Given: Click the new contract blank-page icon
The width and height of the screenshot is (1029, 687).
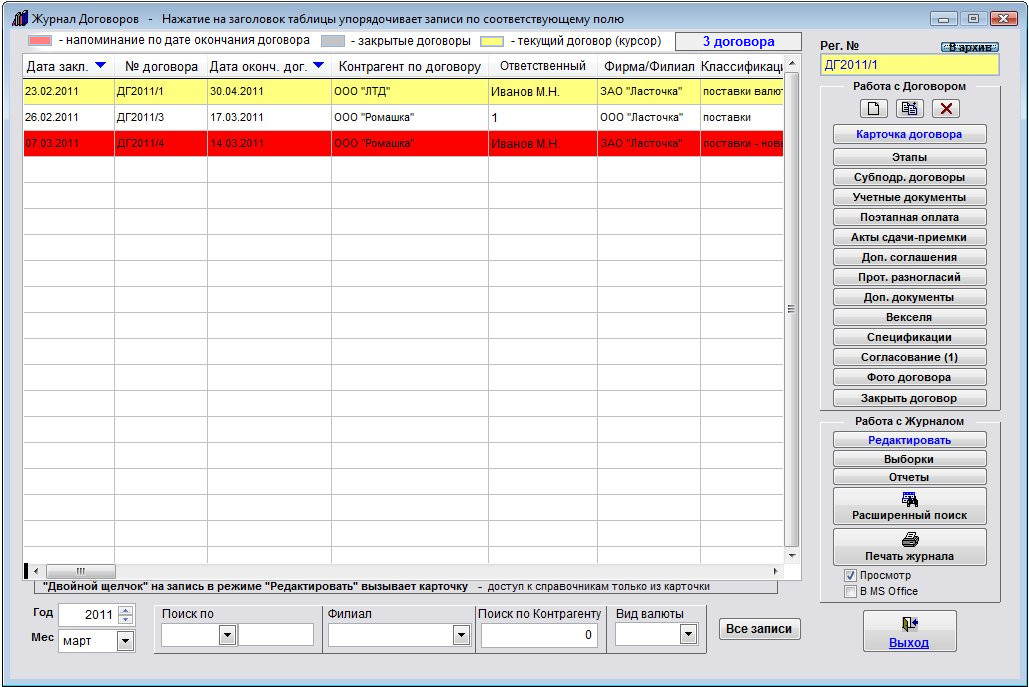Looking at the screenshot, I should [x=873, y=109].
